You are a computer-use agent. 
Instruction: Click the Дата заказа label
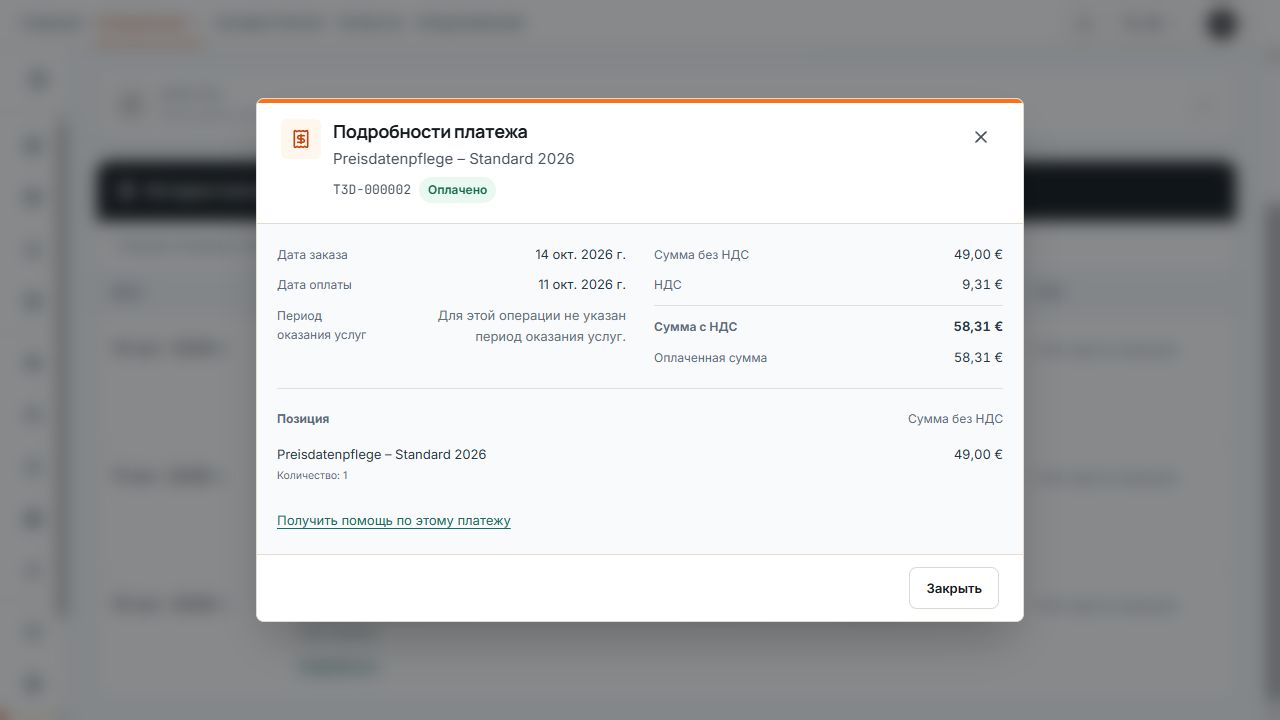(x=312, y=254)
